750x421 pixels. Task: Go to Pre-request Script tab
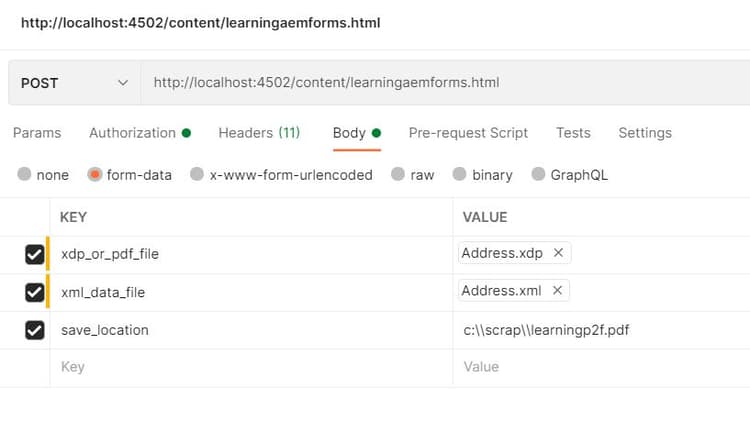coord(468,133)
